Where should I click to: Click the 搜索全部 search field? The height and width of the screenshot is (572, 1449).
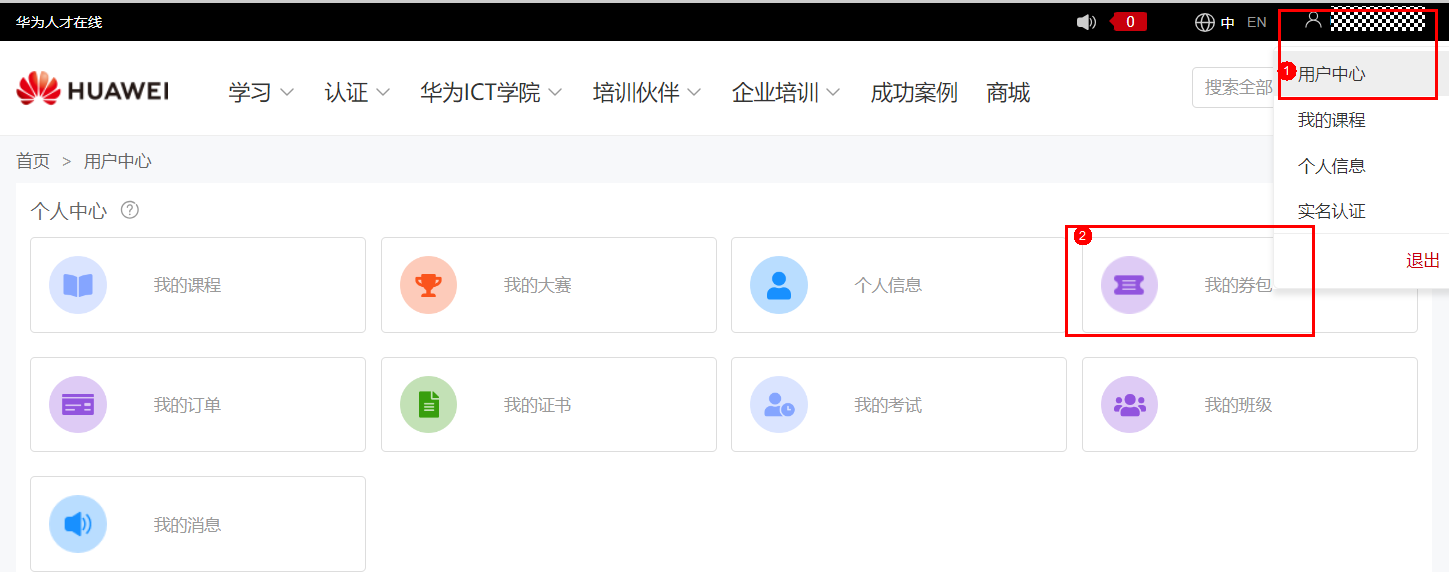(x=1234, y=88)
